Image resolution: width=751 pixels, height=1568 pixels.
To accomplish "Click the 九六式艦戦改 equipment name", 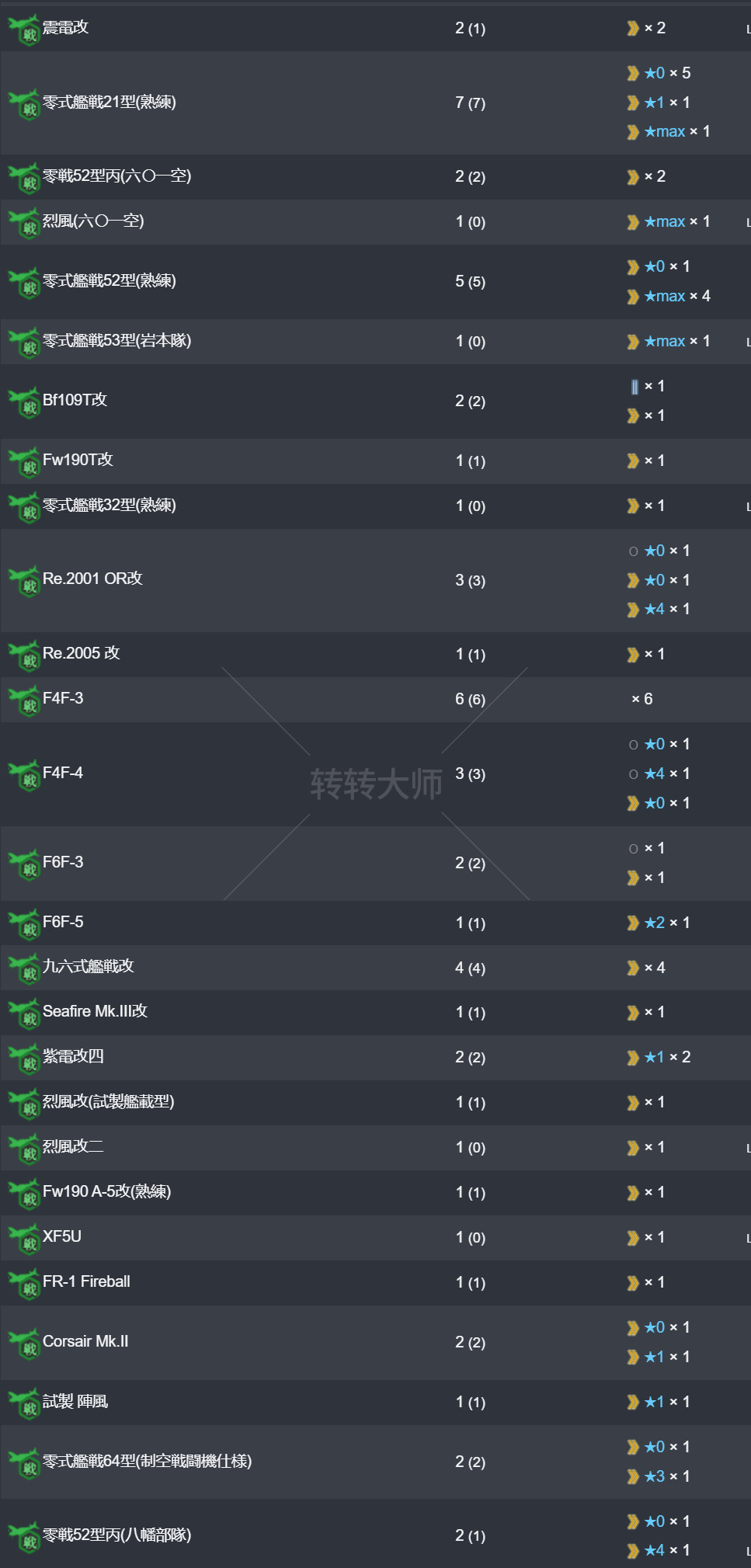I will click(88, 966).
